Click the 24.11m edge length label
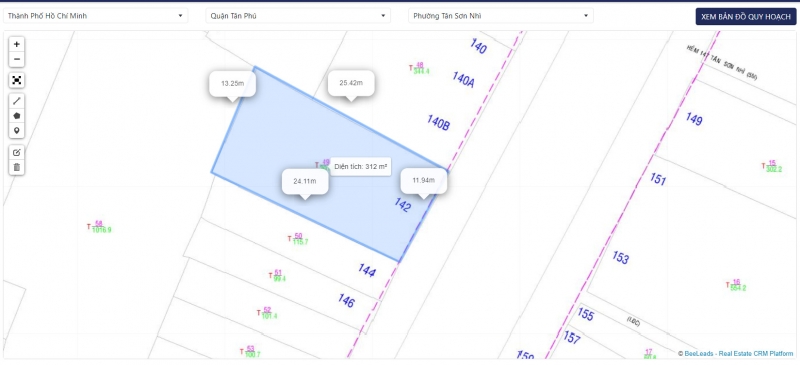This screenshot has width=800, height=365. coord(305,181)
